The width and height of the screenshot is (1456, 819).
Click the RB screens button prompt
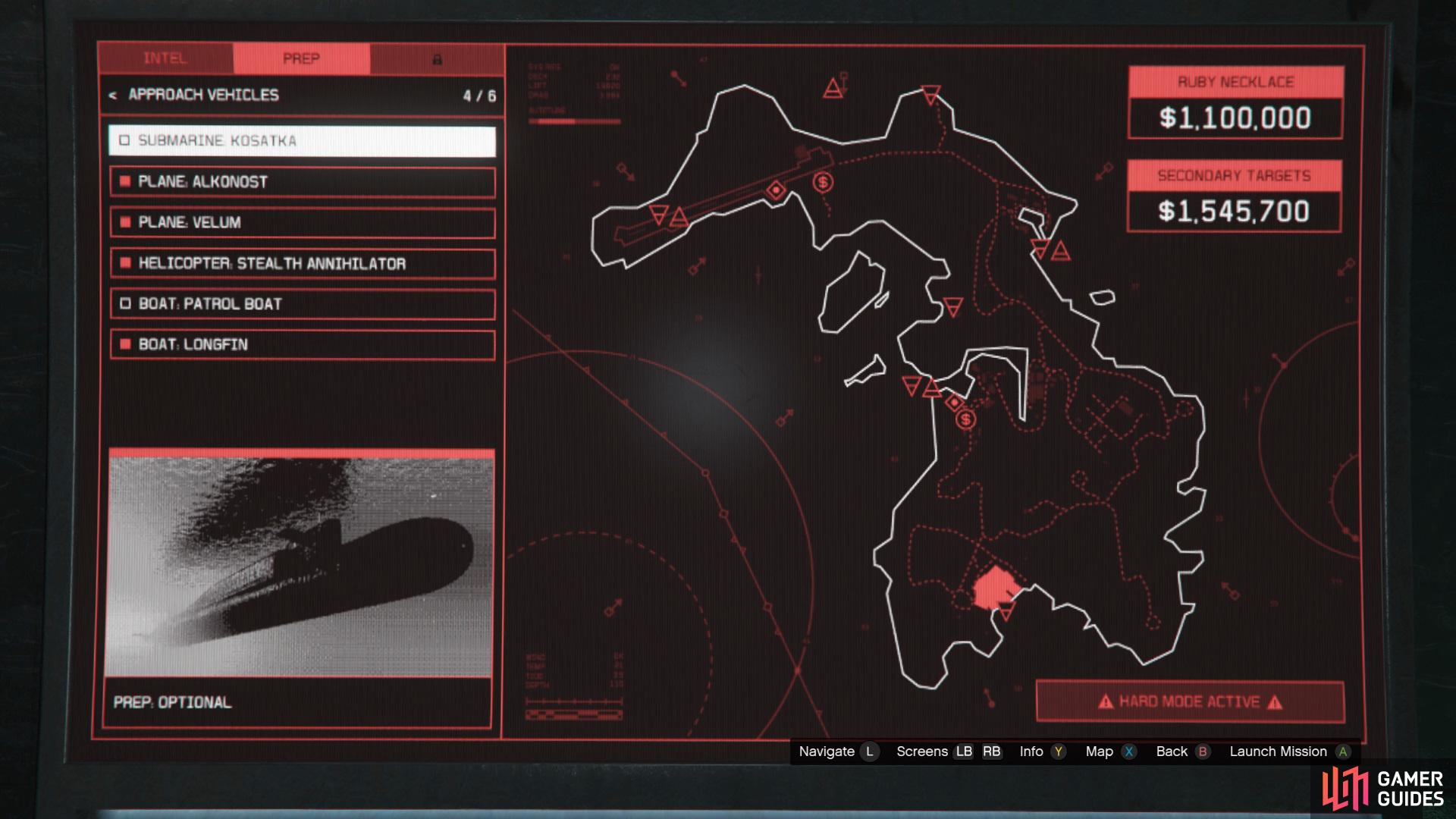coord(992,752)
